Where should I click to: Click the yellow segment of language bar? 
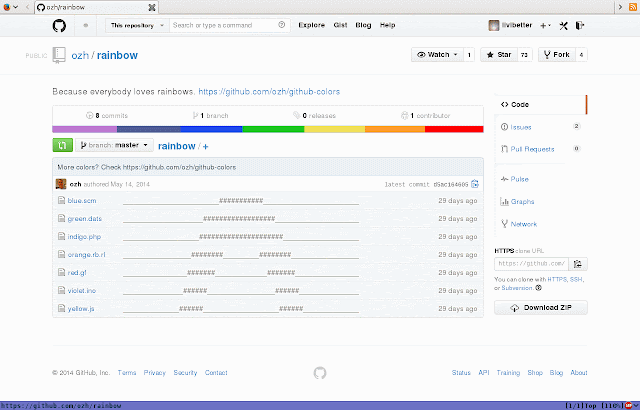(334, 129)
